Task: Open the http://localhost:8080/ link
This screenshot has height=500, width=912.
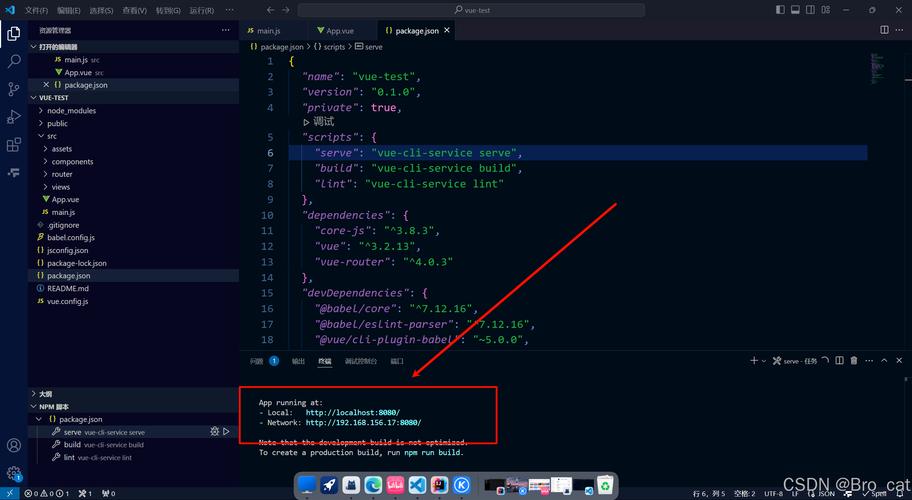Action: tap(352, 412)
